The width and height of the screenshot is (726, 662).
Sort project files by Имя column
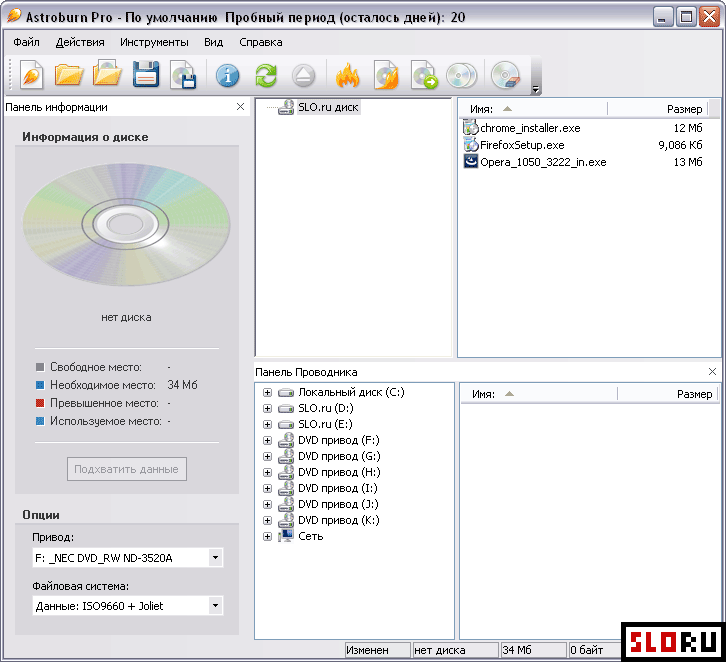532,109
